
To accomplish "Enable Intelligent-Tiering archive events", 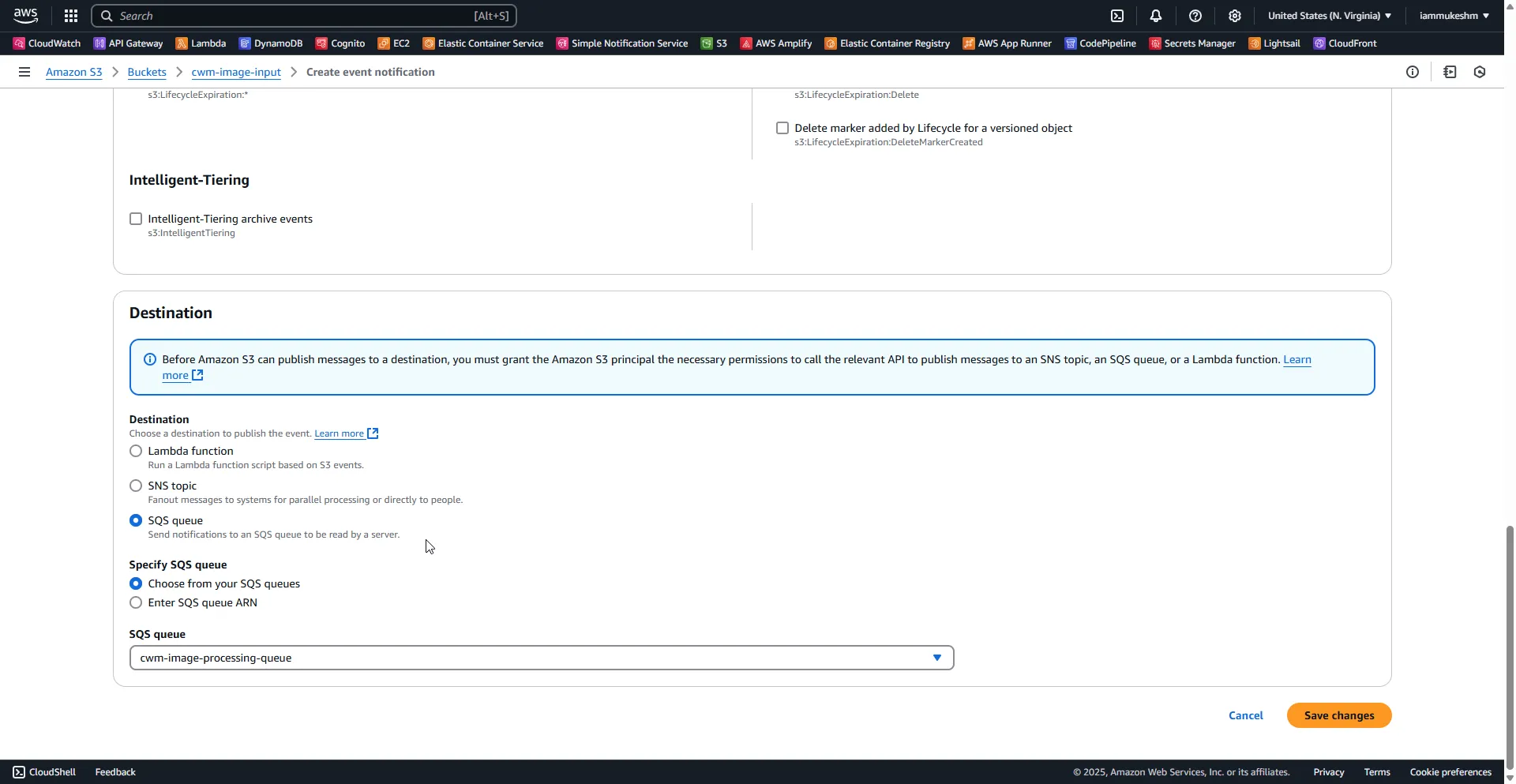I will pos(135,219).
